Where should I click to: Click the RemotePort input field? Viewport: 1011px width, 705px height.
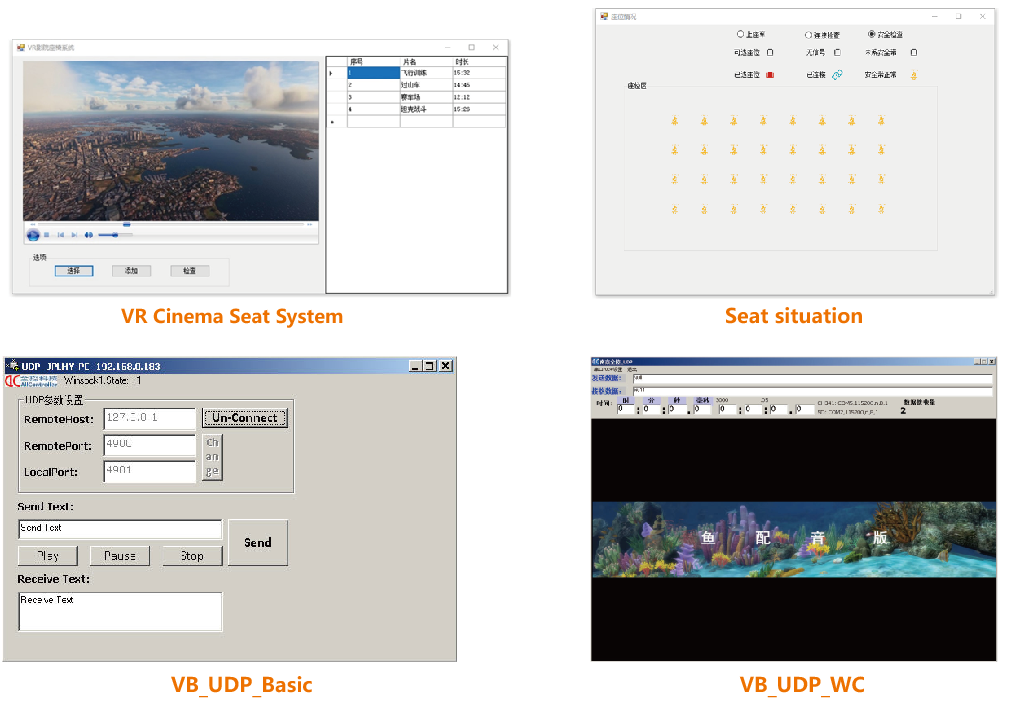coord(150,445)
